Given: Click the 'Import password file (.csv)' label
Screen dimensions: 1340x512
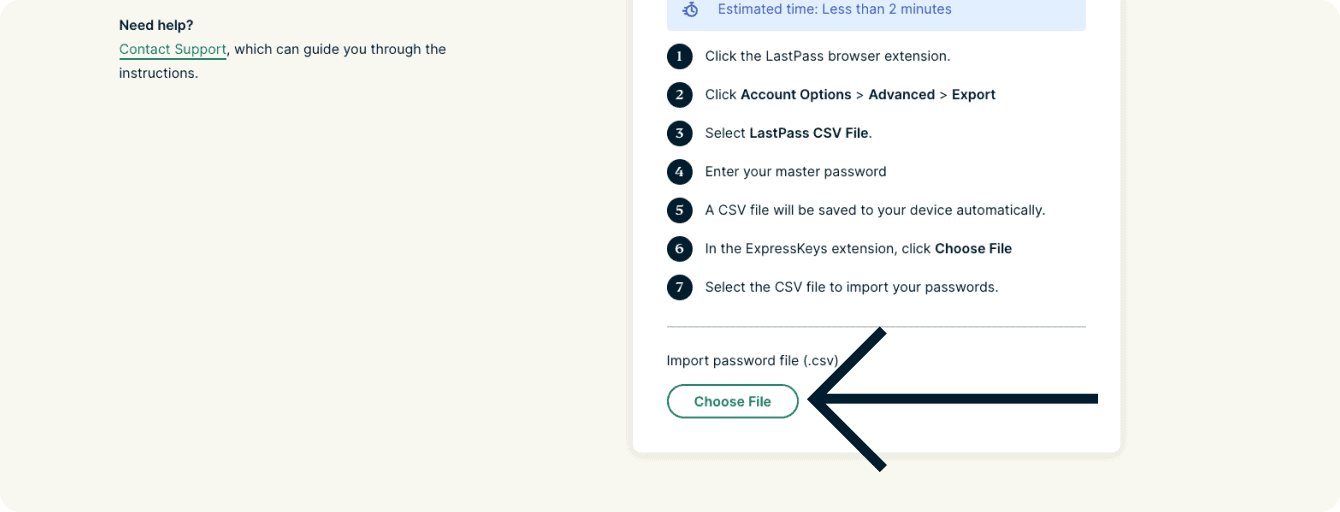Looking at the screenshot, I should click(752, 360).
